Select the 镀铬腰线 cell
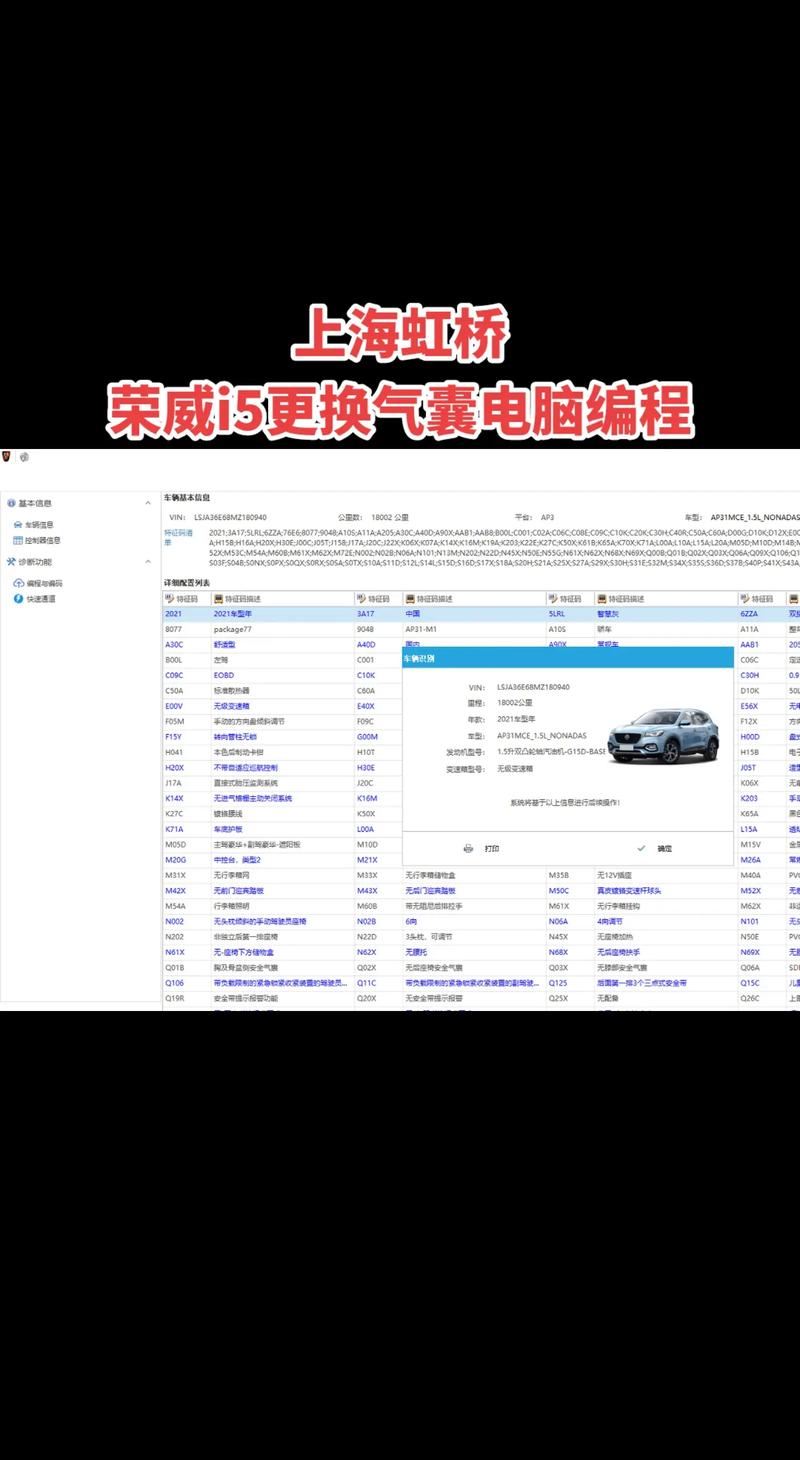Image resolution: width=800 pixels, height=1460 pixels. pyautogui.click(x=282, y=814)
